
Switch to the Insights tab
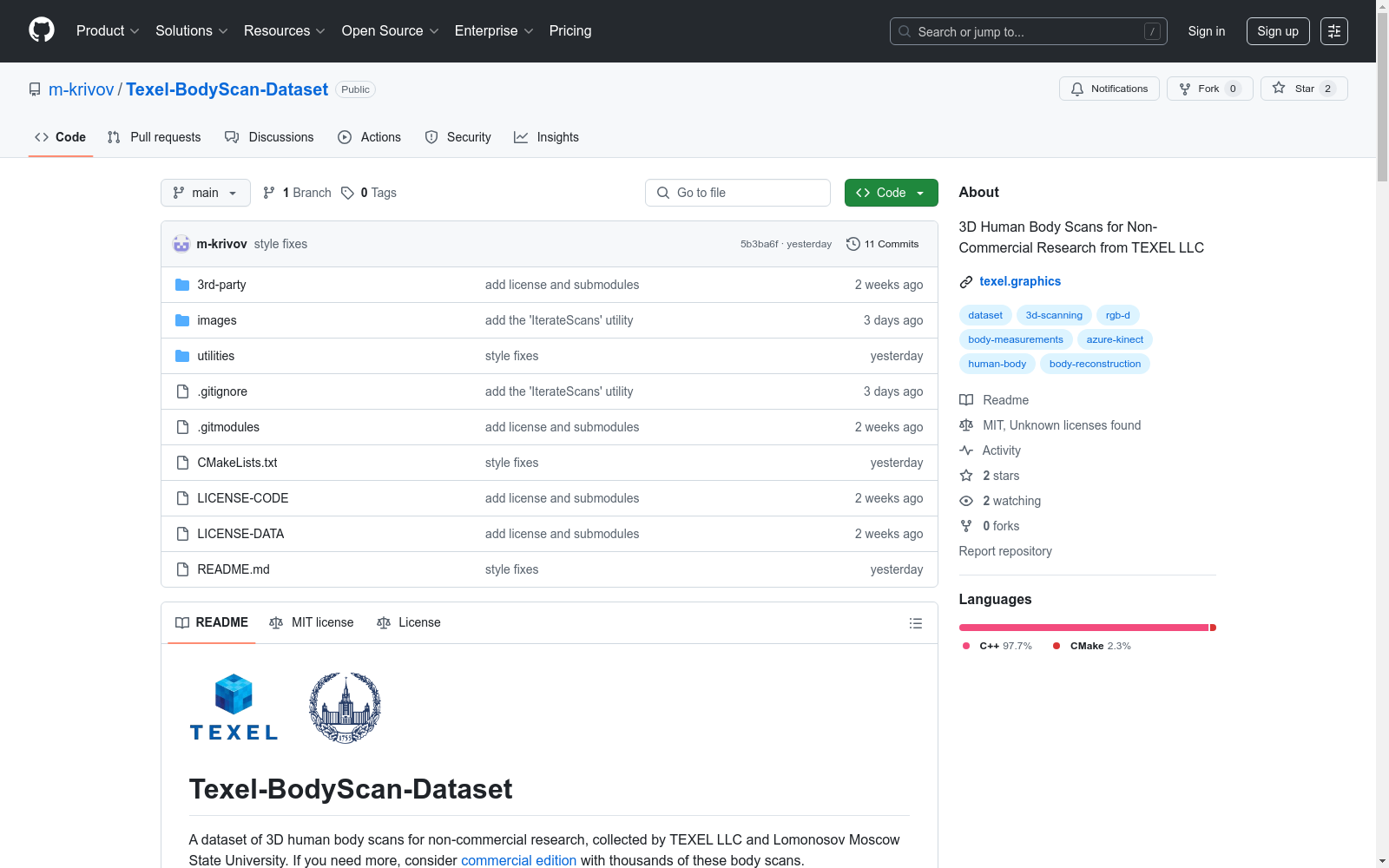coord(546,137)
